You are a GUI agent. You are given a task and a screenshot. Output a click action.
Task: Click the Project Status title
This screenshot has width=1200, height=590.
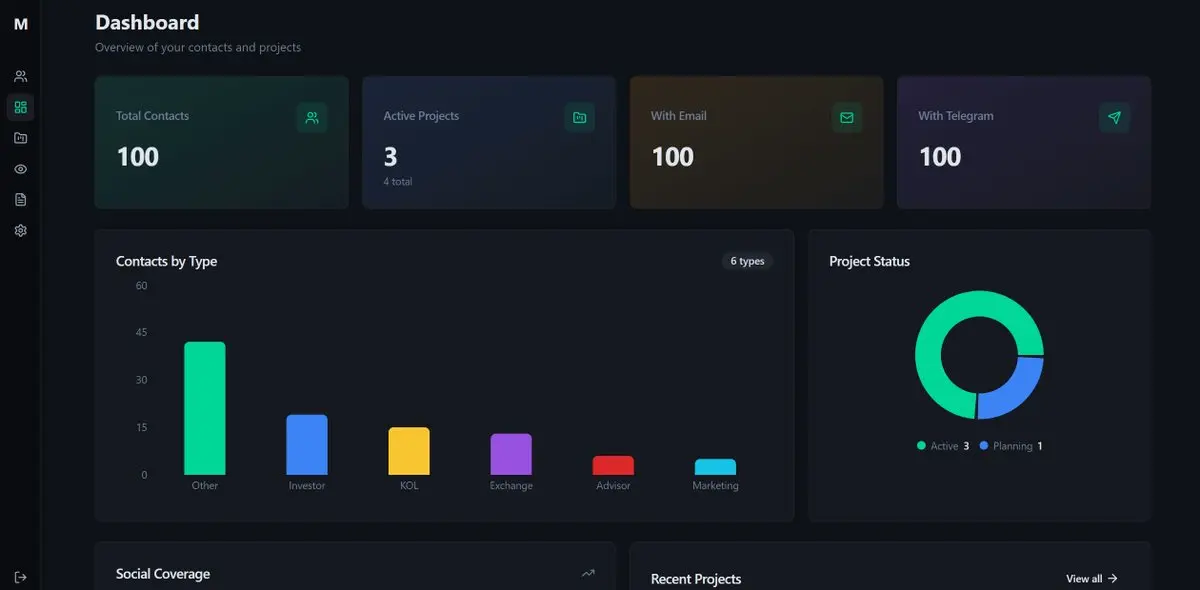870,261
